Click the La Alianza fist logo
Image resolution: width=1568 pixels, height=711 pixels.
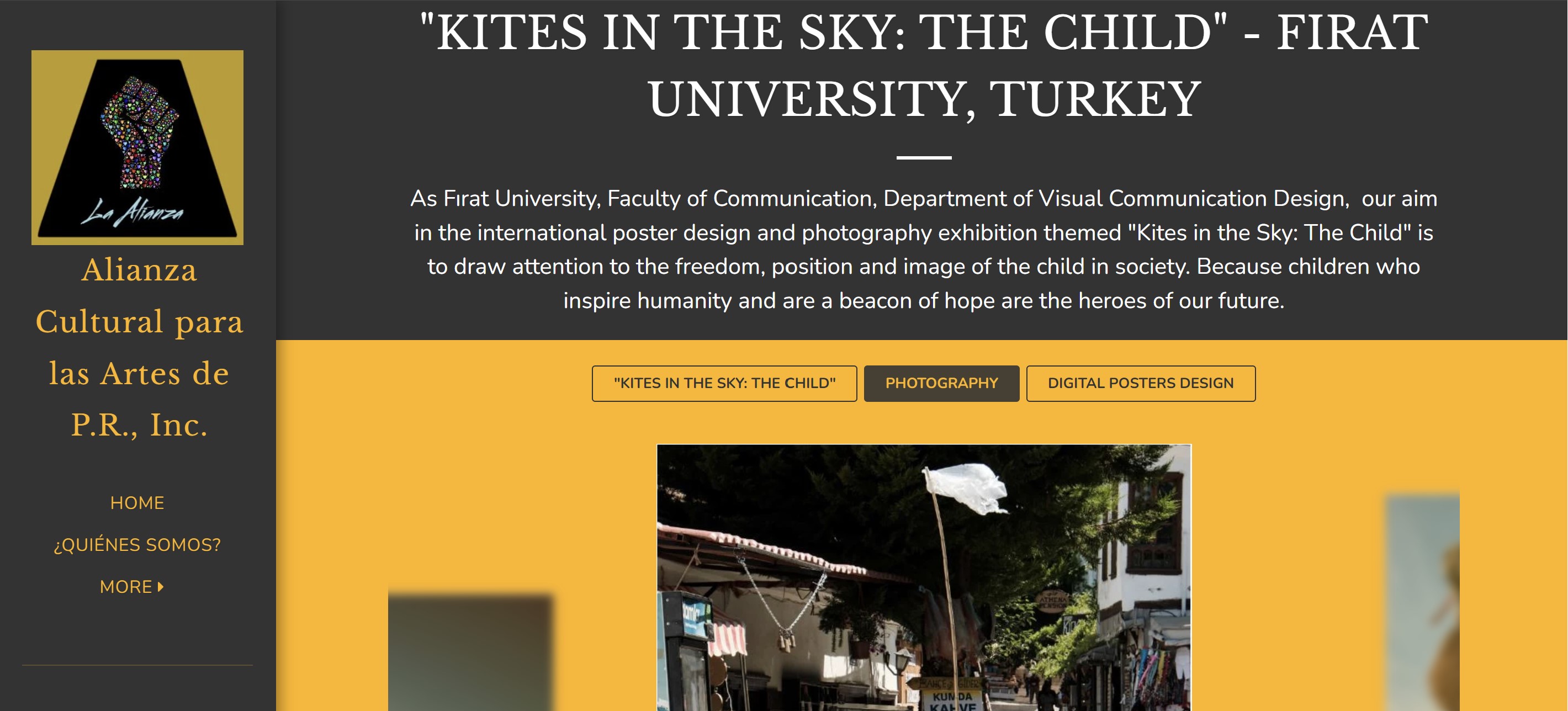click(x=137, y=147)
